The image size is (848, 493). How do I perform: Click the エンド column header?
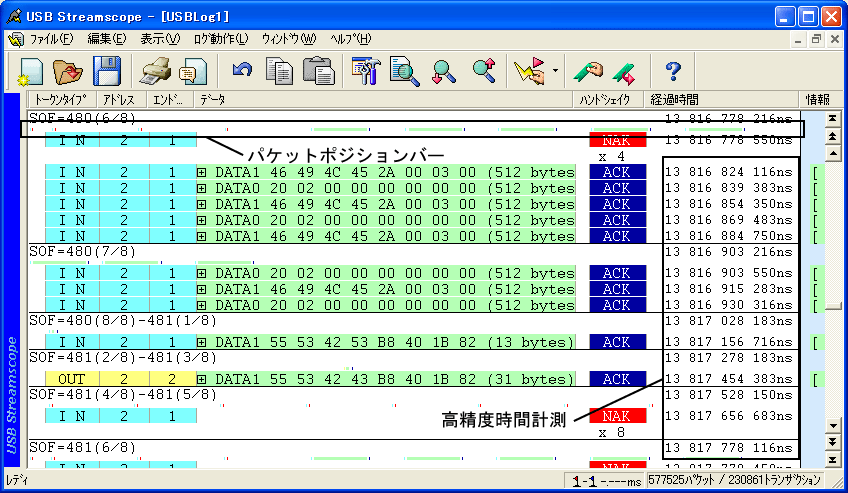(170, 99)
